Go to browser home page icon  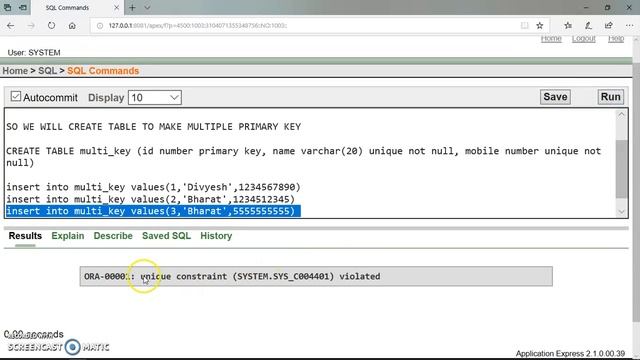(72, 25)
